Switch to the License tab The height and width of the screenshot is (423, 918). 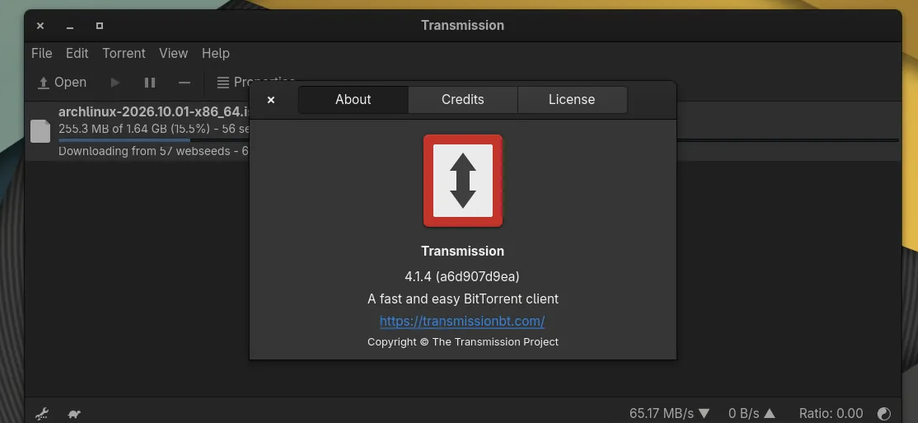571,99
